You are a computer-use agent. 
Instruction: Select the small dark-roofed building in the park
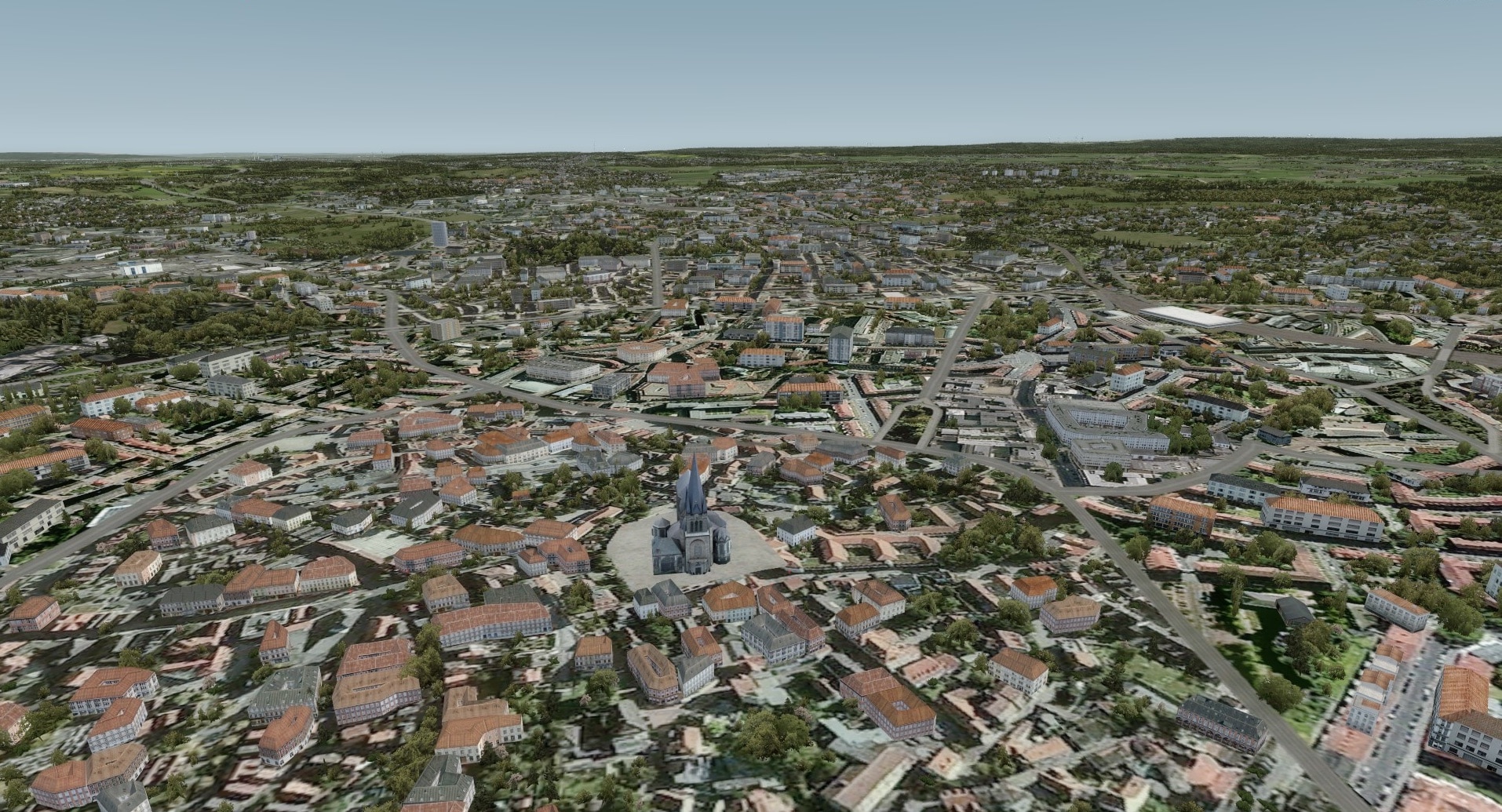tap(1294, 610)
